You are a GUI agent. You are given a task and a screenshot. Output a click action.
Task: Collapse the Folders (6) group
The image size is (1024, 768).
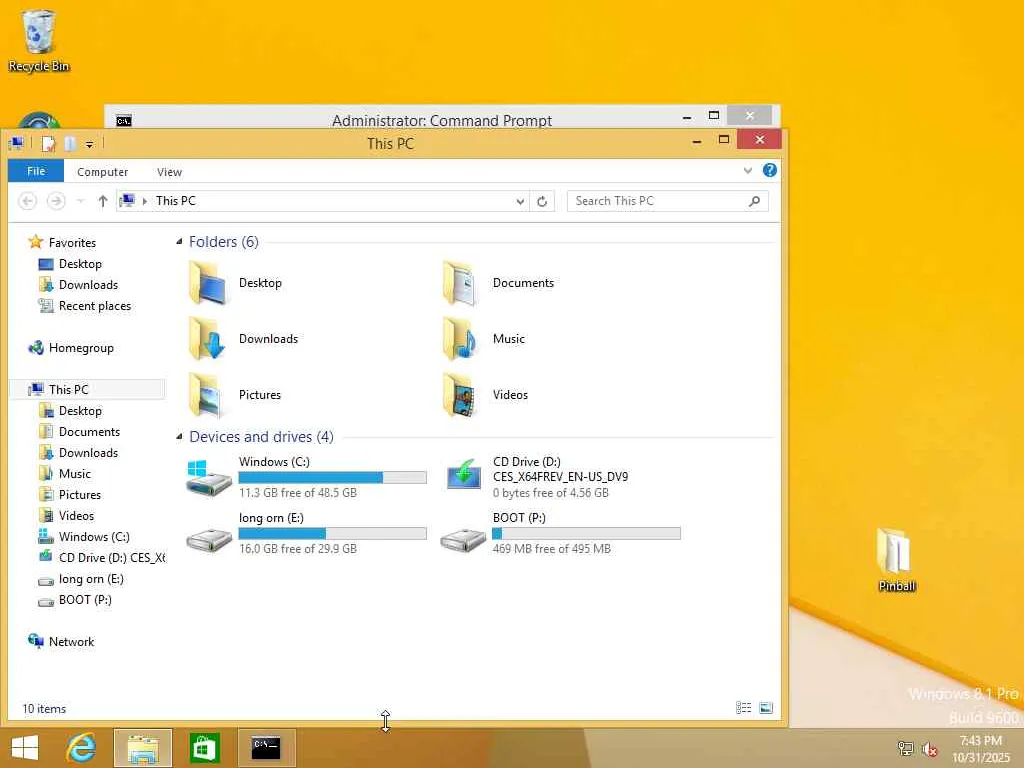pyautogui.click(x=180, y=242)
